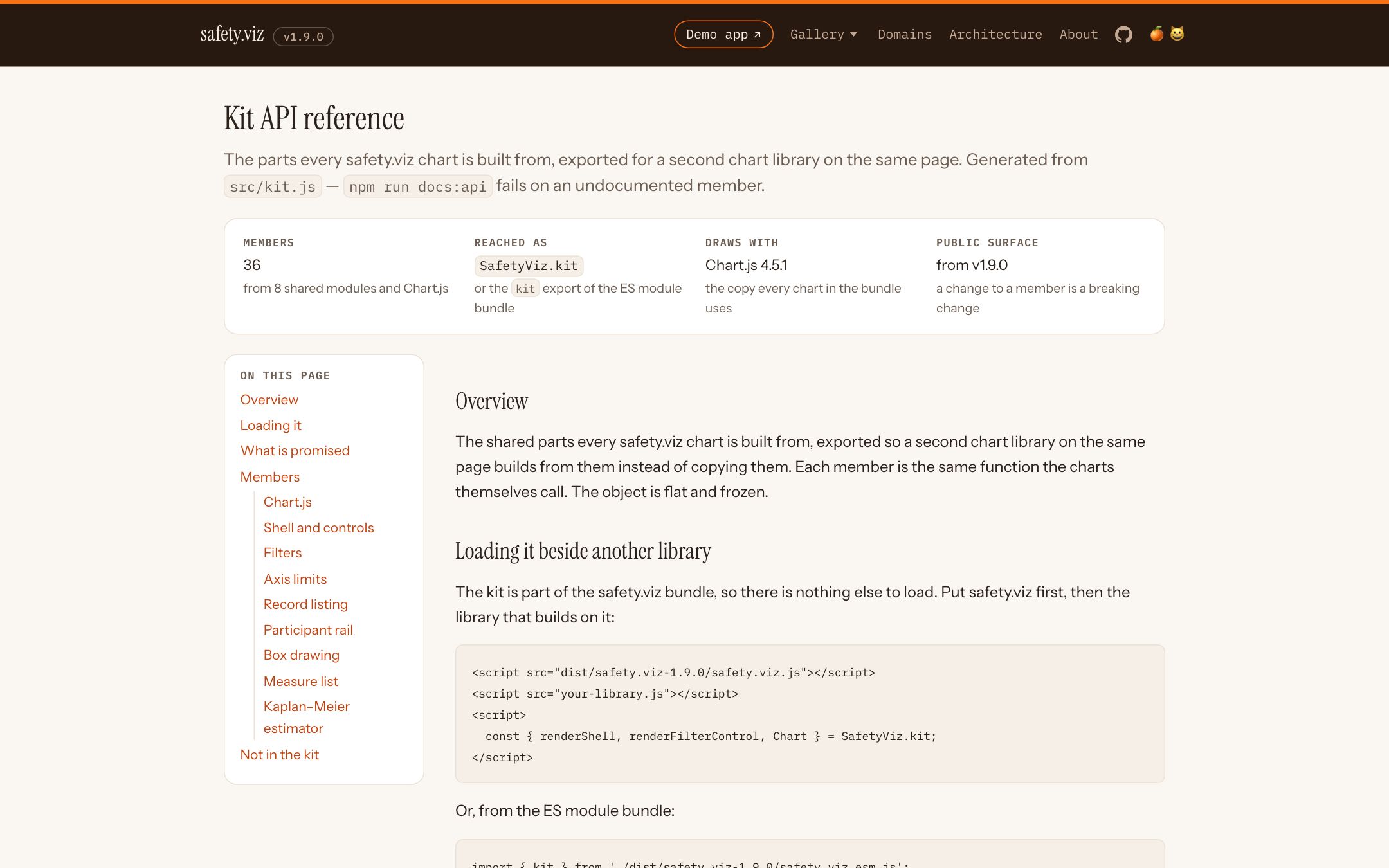The width and height of the screenshot is (1389, 868).
Task: Click the smiling cat emoji icon
Action: click(x=1177, y=34)
